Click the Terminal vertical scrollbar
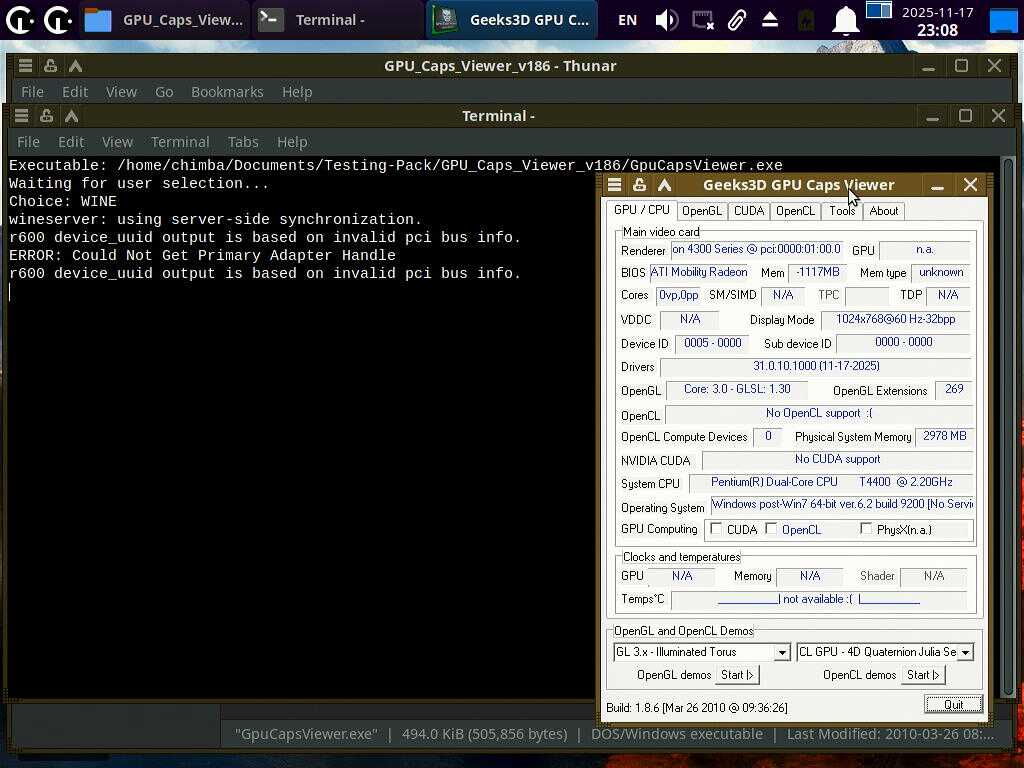The width and height of the screenshot is (1024, 768). click(1008, 428)
